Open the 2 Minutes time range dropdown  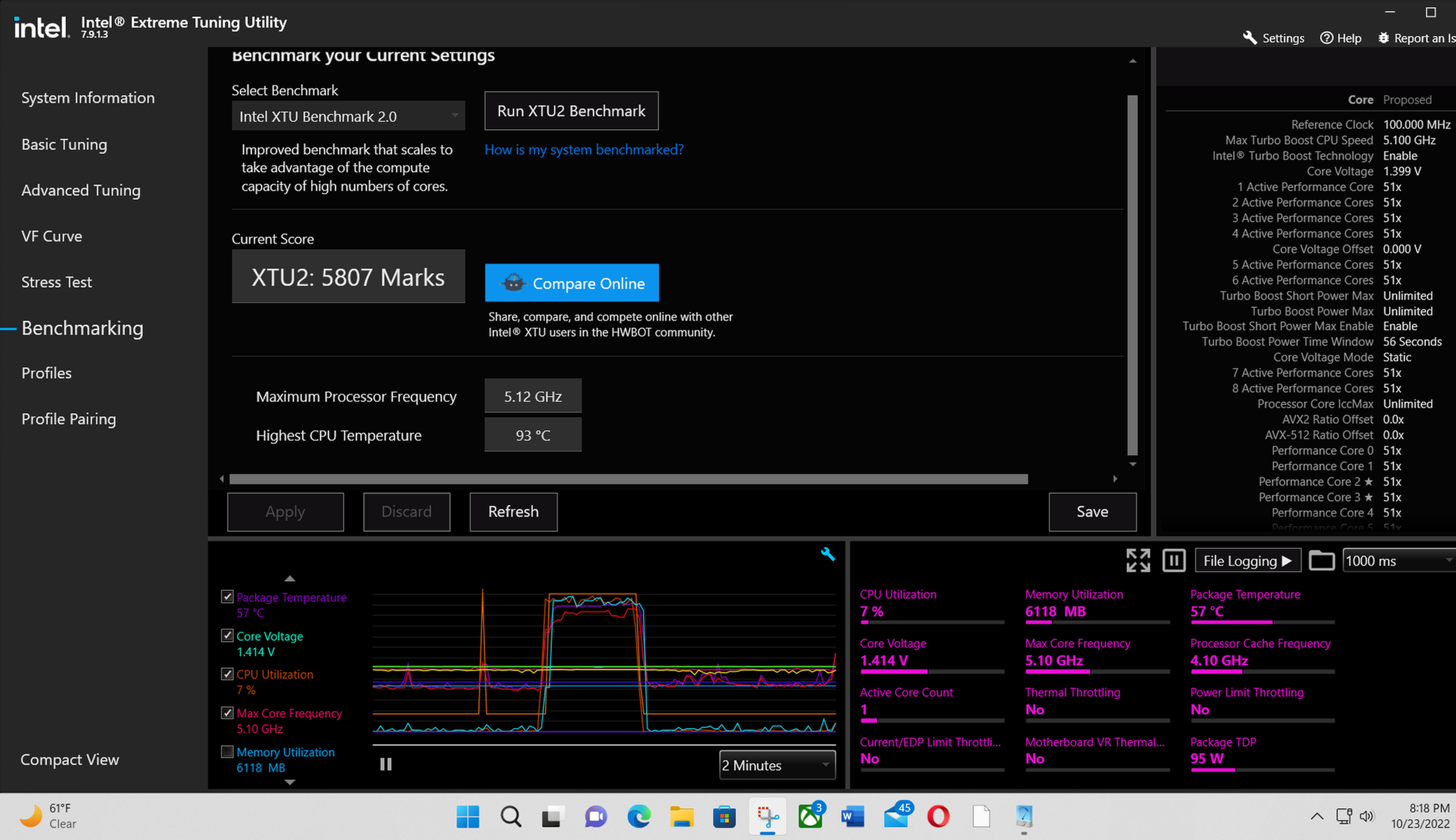click(777, 765)
